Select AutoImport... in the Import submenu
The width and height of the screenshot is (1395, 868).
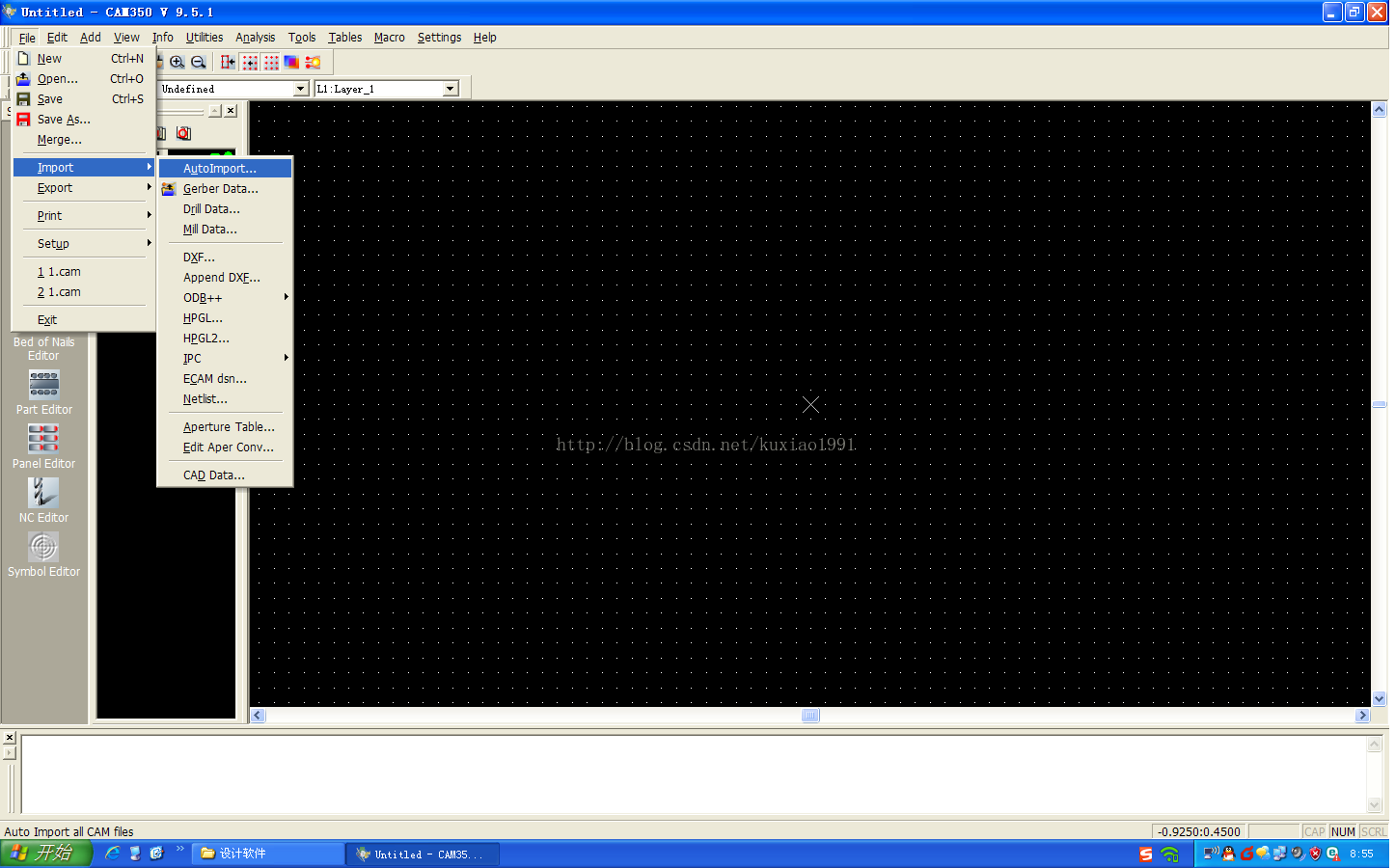pyautogui.click(x=225, y=169)
